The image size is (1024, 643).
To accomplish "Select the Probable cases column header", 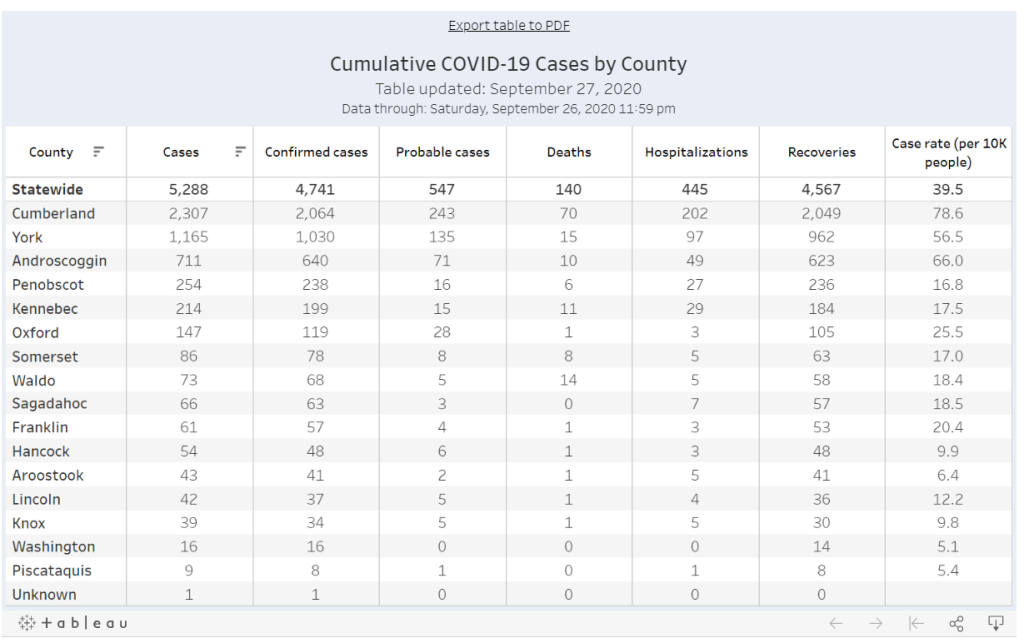I will tap(442, 152).
